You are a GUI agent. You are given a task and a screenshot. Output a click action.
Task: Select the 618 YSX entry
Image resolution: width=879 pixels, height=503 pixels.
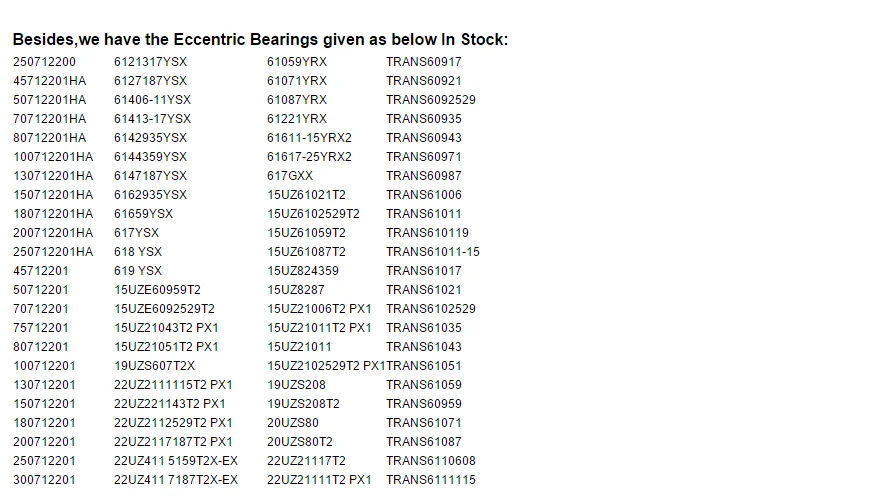(x=138, y=252)
